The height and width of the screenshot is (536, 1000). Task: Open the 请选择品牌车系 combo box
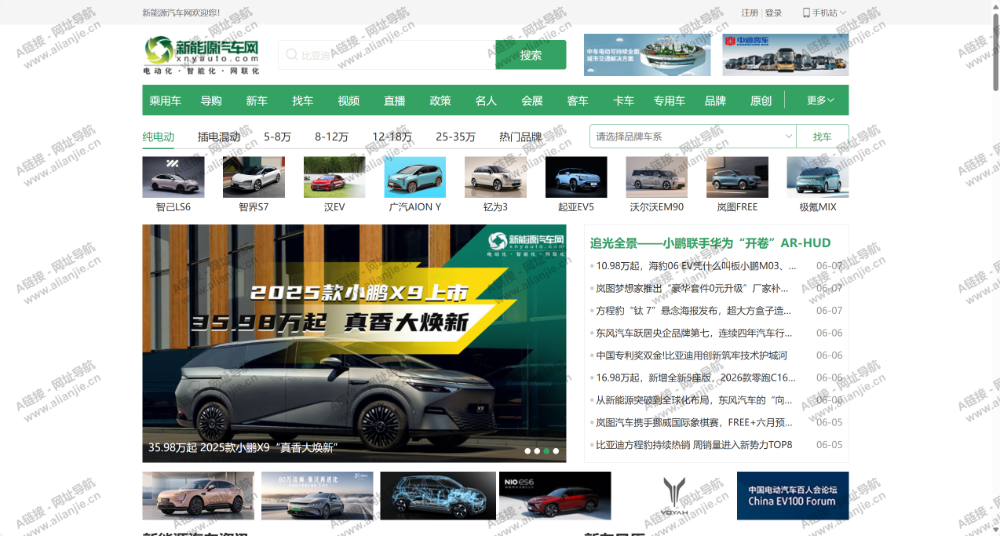[693, 136]
